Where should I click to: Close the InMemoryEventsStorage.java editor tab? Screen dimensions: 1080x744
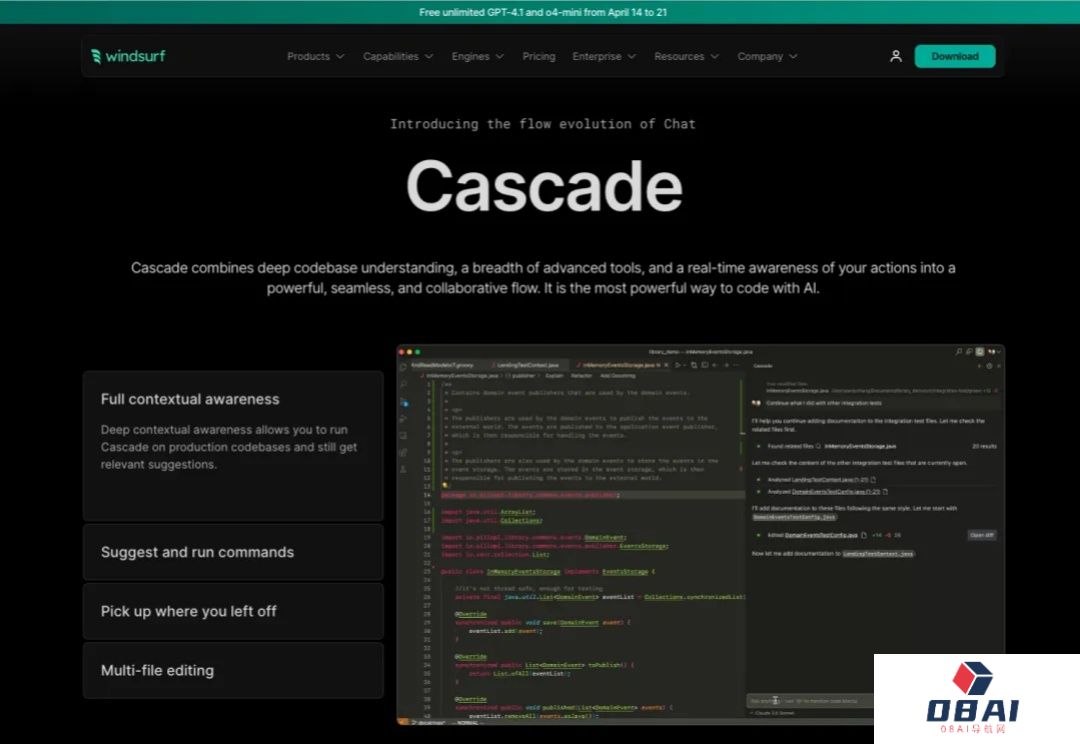(666, 365)
